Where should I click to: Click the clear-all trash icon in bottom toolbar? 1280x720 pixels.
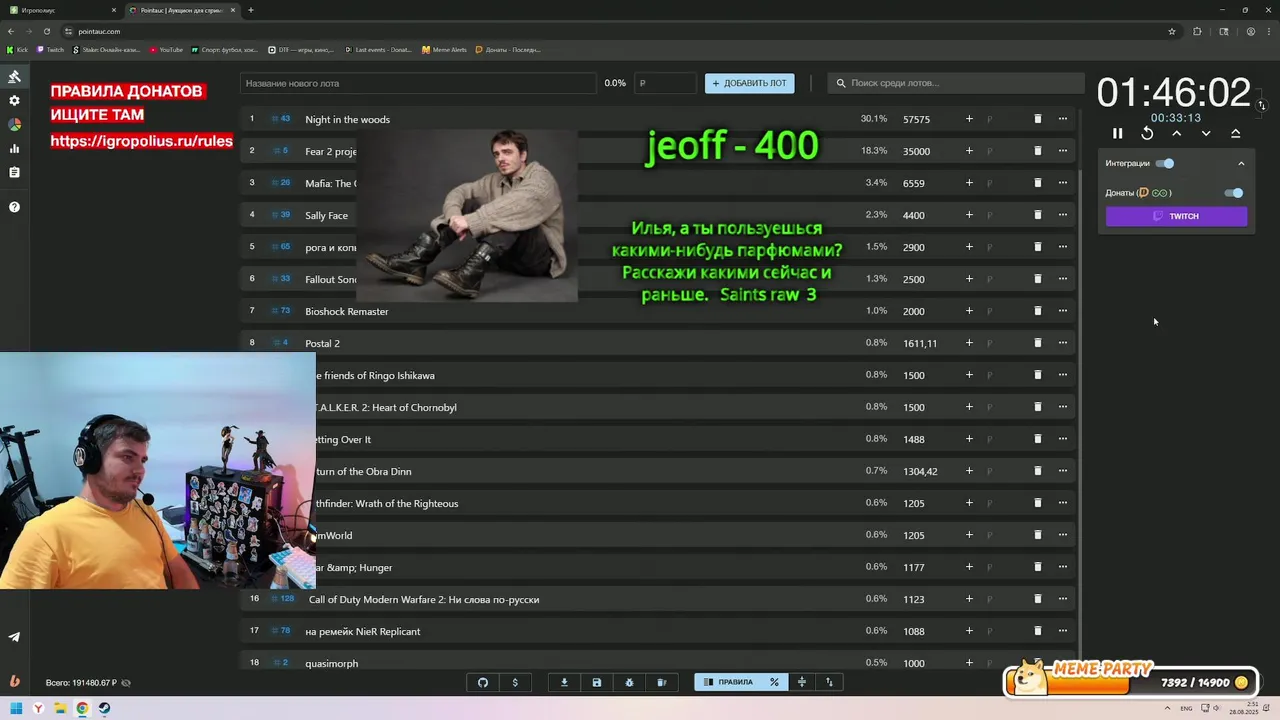[x=661, y=682]
